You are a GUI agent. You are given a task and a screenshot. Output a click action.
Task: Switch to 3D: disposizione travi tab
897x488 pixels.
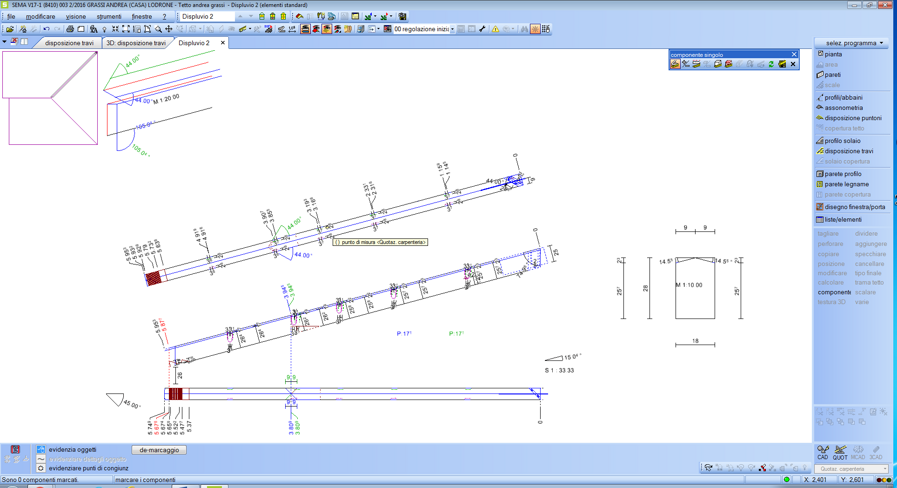136,43
